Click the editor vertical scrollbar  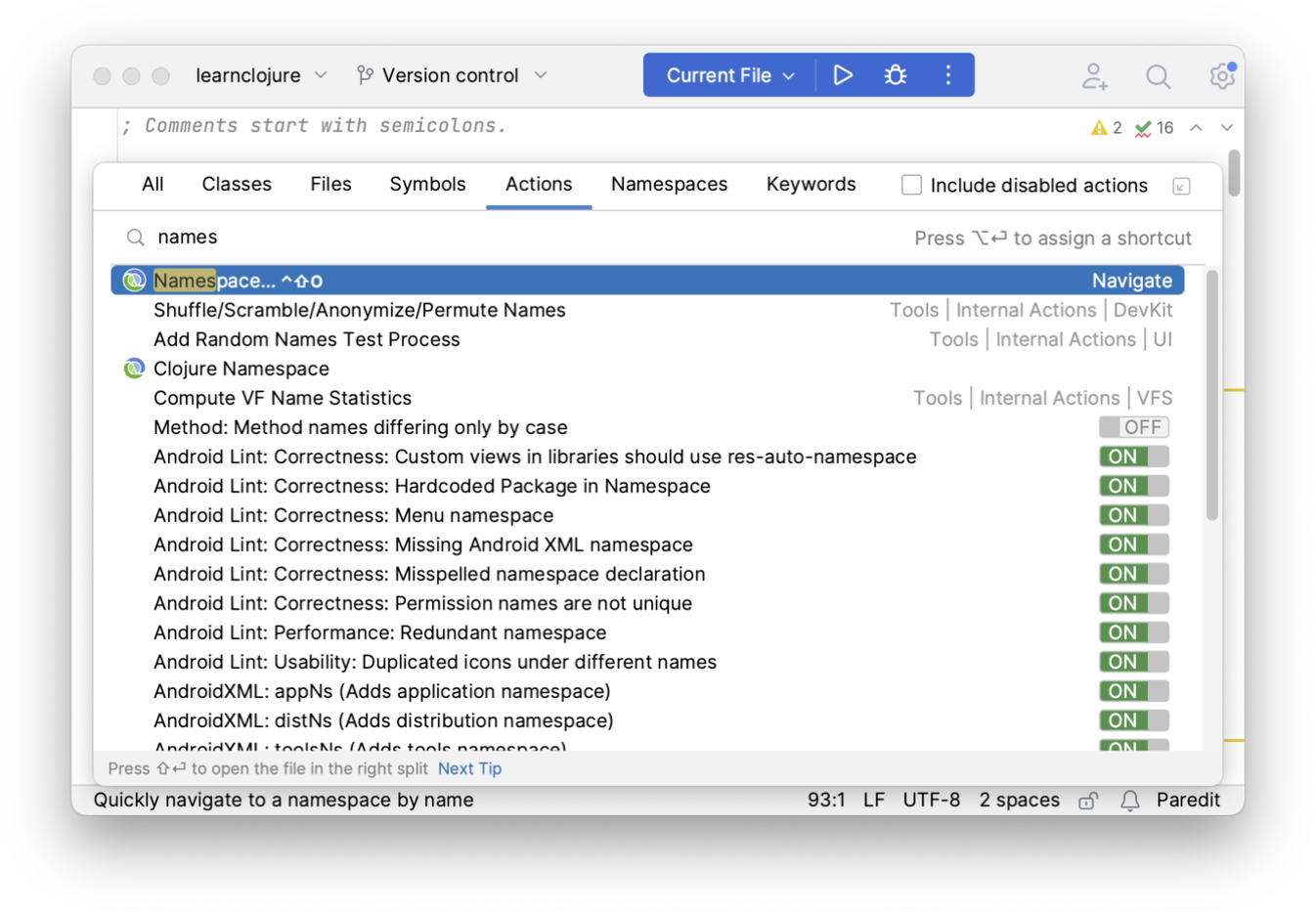click(x=1234, y=173)
